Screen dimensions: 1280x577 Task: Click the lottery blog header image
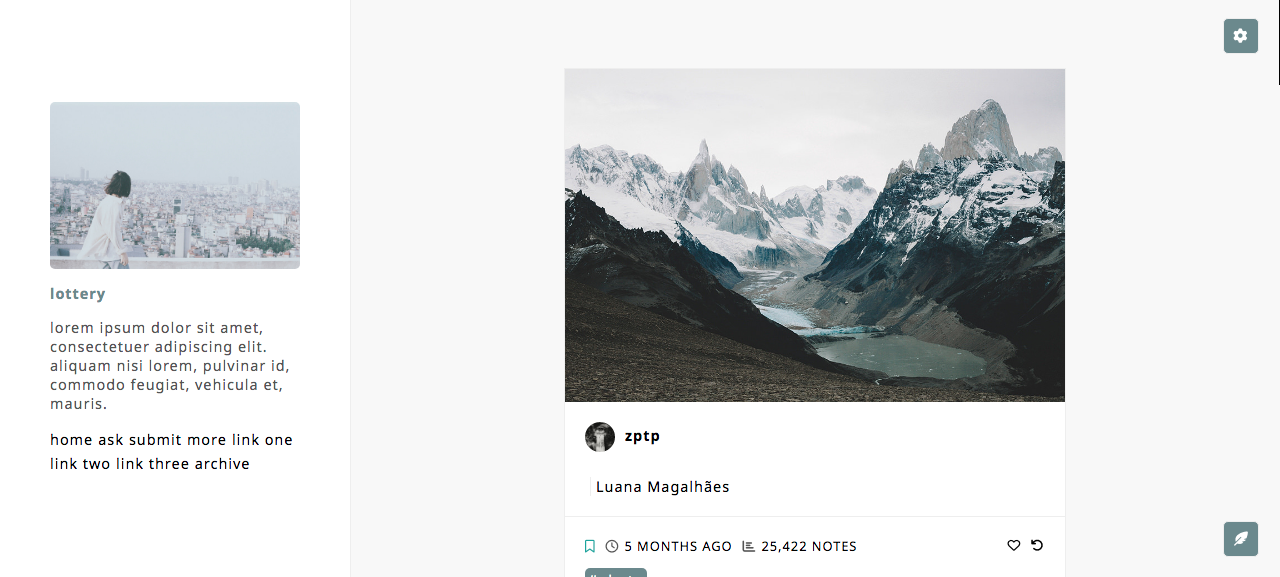175,185
